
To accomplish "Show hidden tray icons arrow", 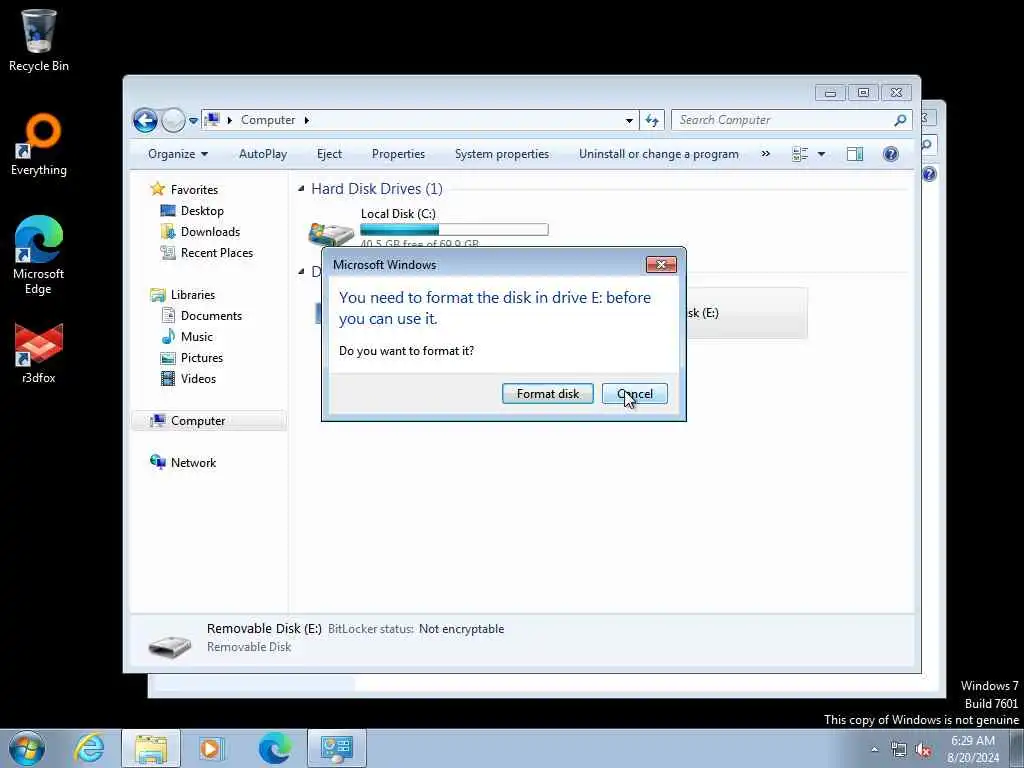I will click(x=874, y=749).
